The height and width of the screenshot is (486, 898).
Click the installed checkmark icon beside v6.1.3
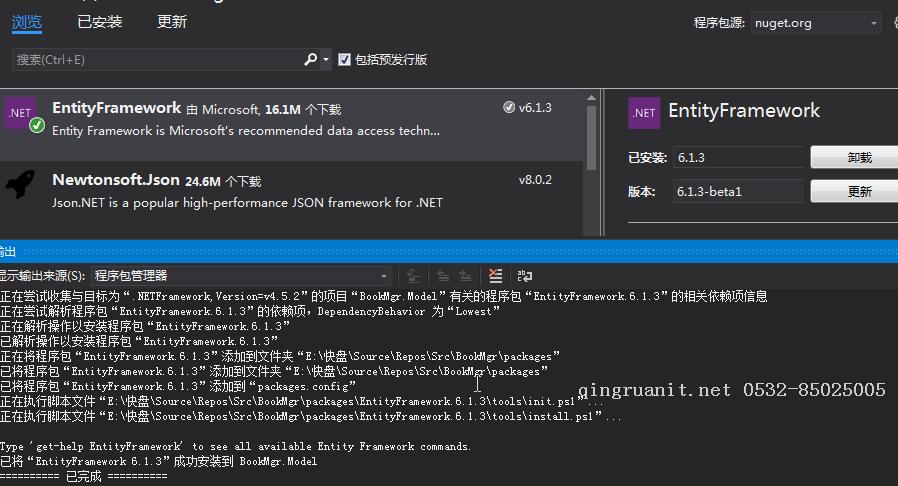point(509,108)
